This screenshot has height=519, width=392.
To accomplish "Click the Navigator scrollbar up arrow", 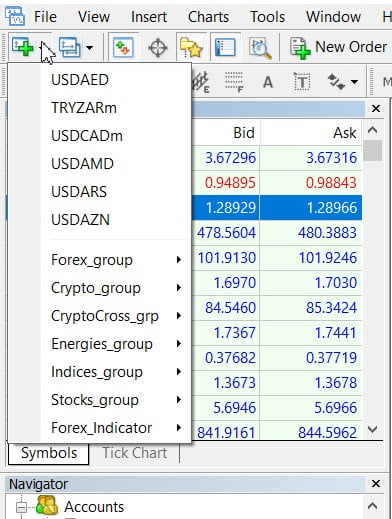I will pos(372,506).
